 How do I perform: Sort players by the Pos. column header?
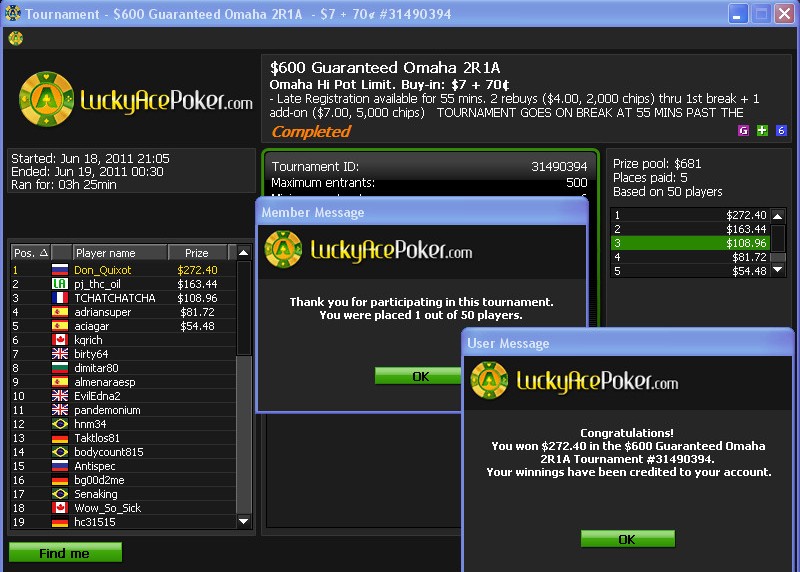pos(31,253)
